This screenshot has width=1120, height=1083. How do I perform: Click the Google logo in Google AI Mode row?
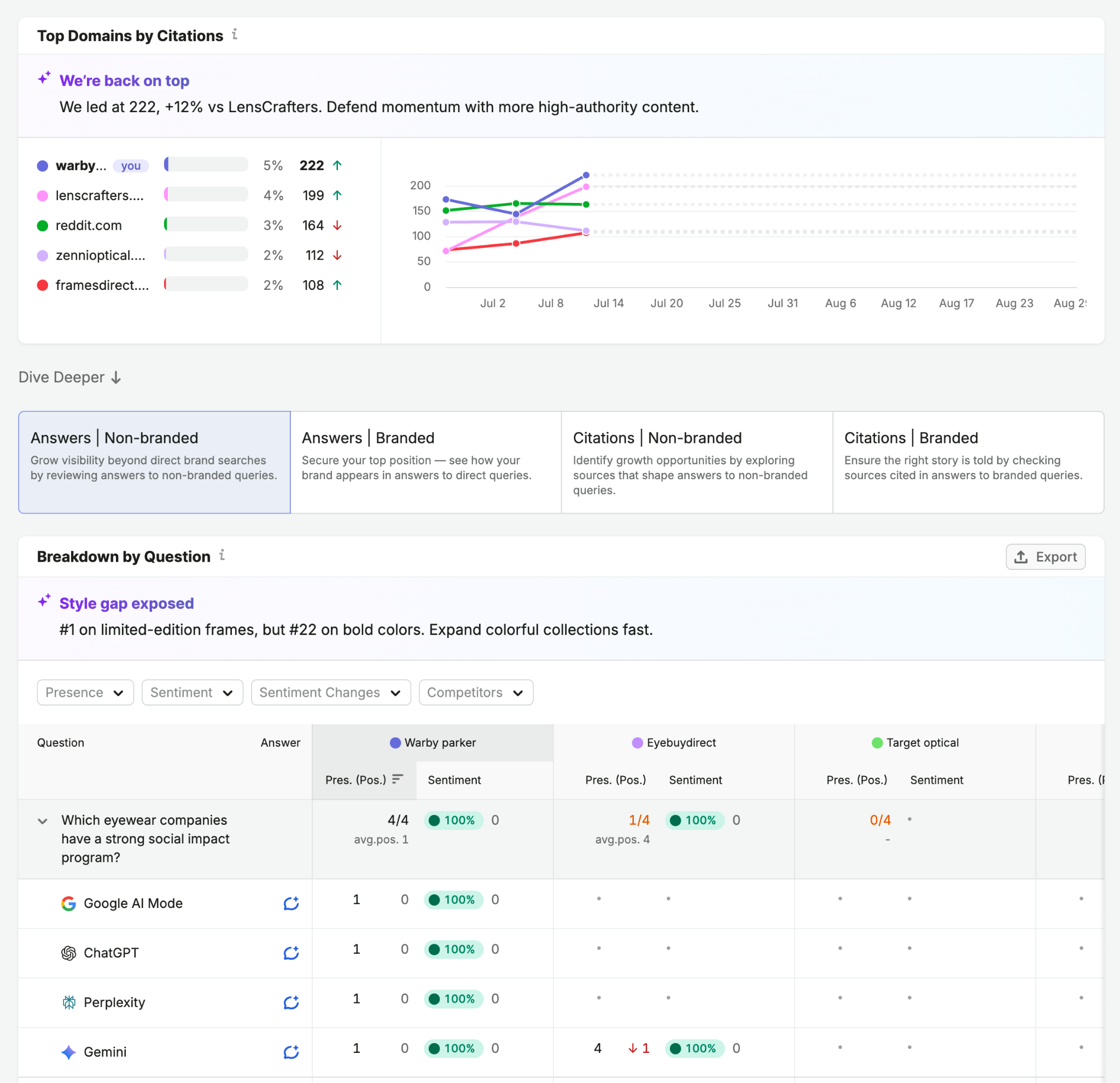click(68, 903)
